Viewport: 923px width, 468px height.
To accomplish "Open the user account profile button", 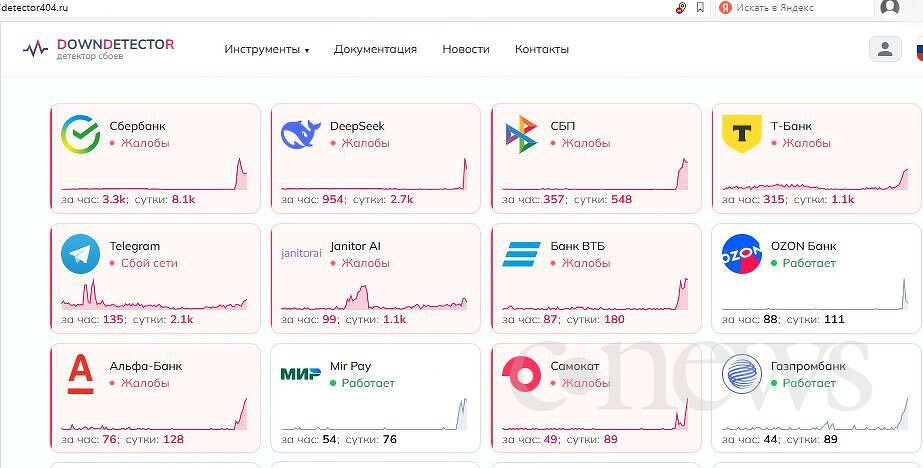I will pos(885,48).
